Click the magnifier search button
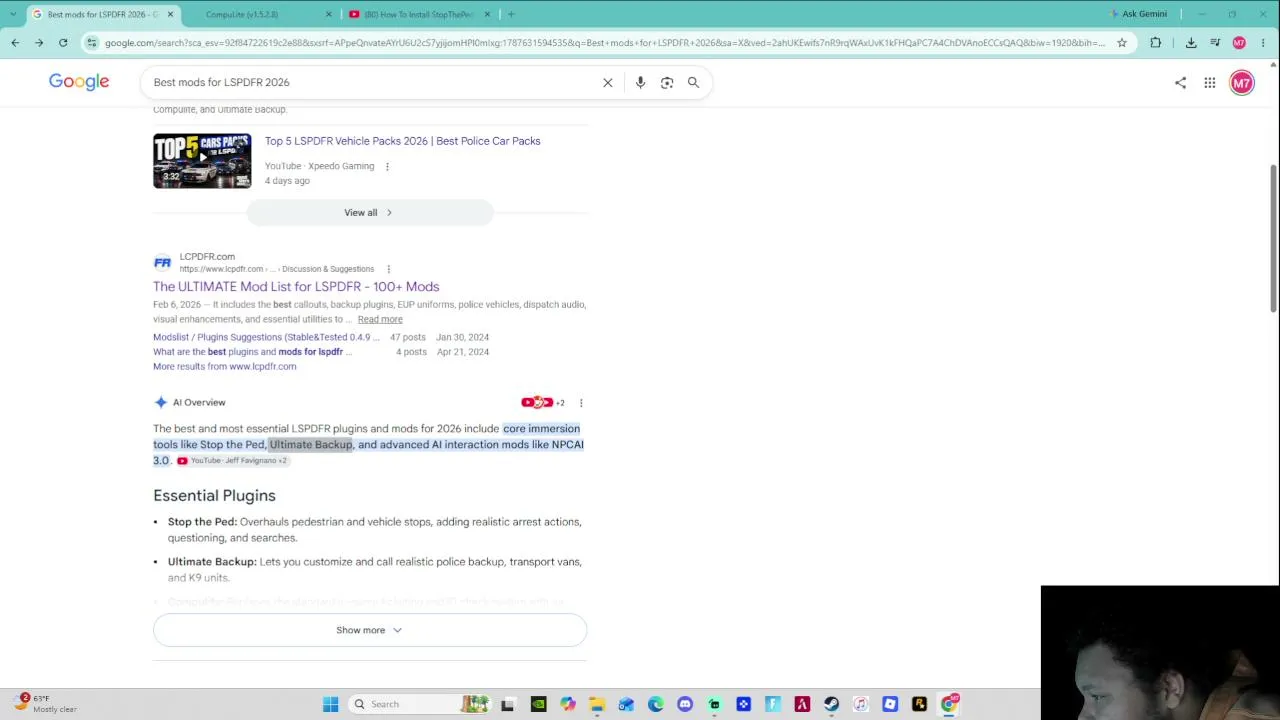This screenshot has height=720, width=1280. pos(693,82)
